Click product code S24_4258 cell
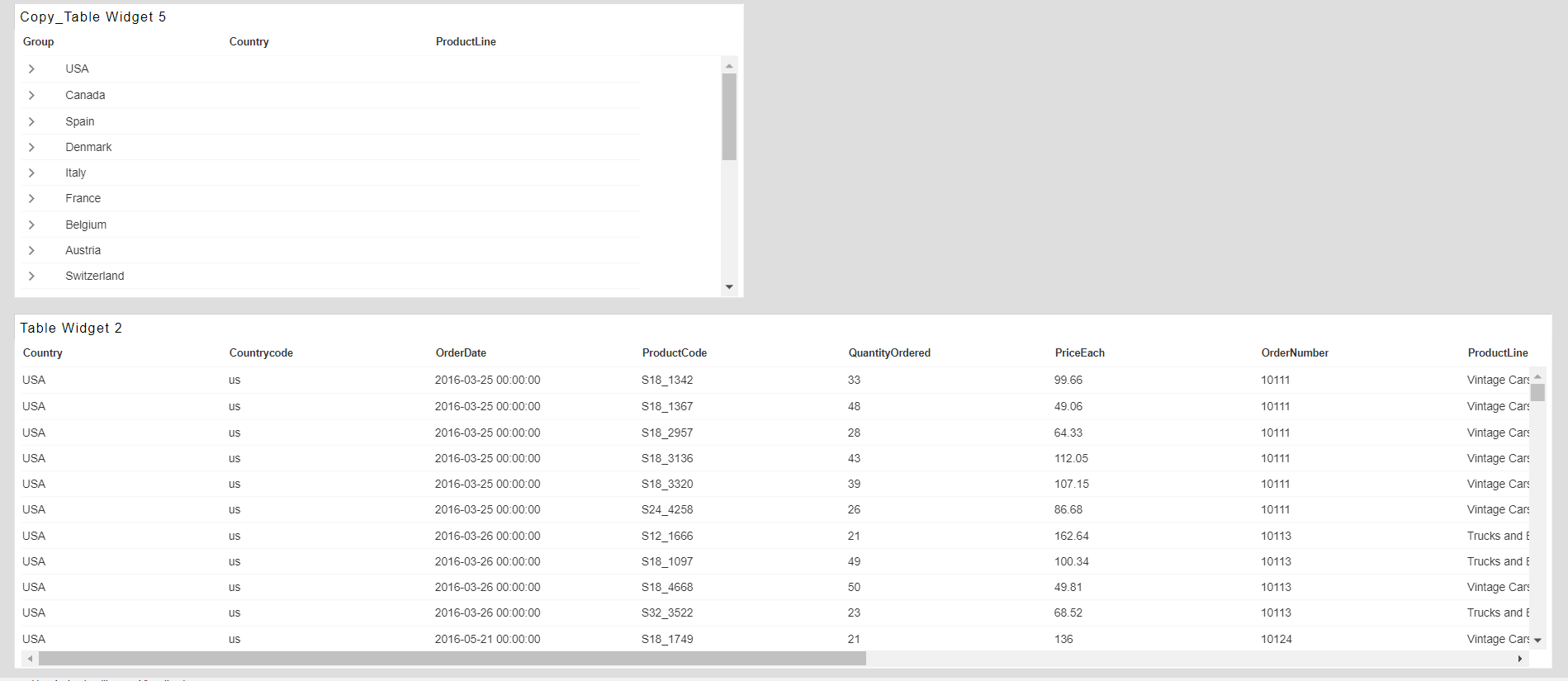The image size is (1568, 681). pos(667,510)
